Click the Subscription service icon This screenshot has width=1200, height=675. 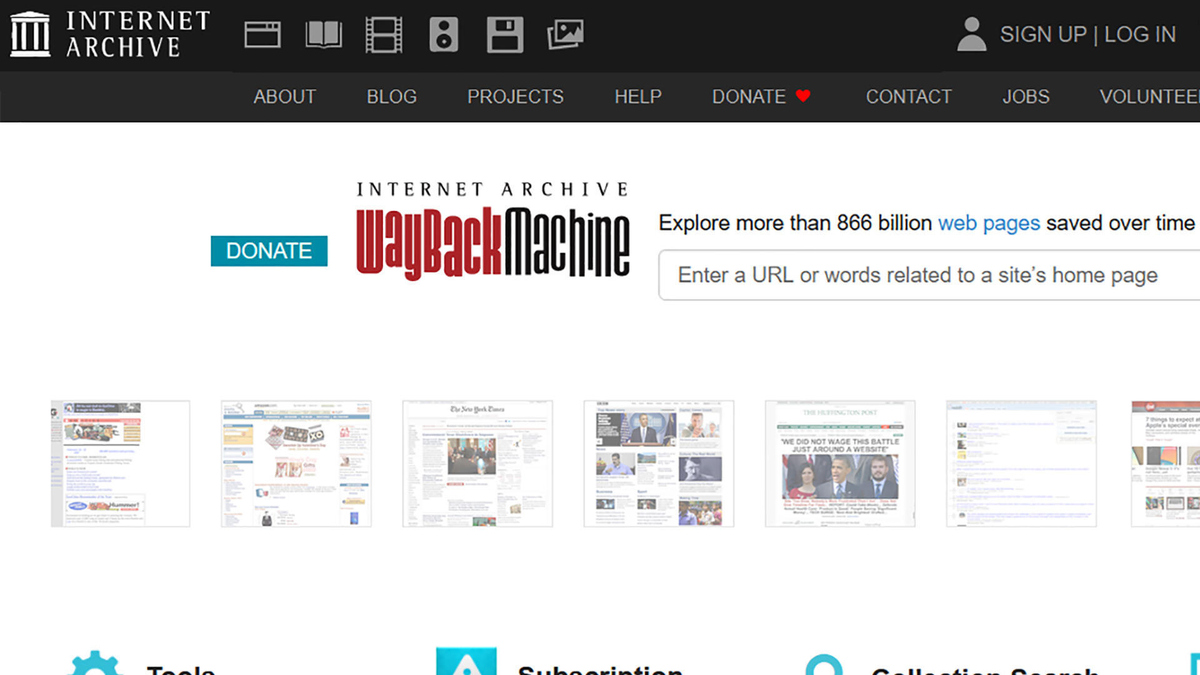(x=466, y=661)
